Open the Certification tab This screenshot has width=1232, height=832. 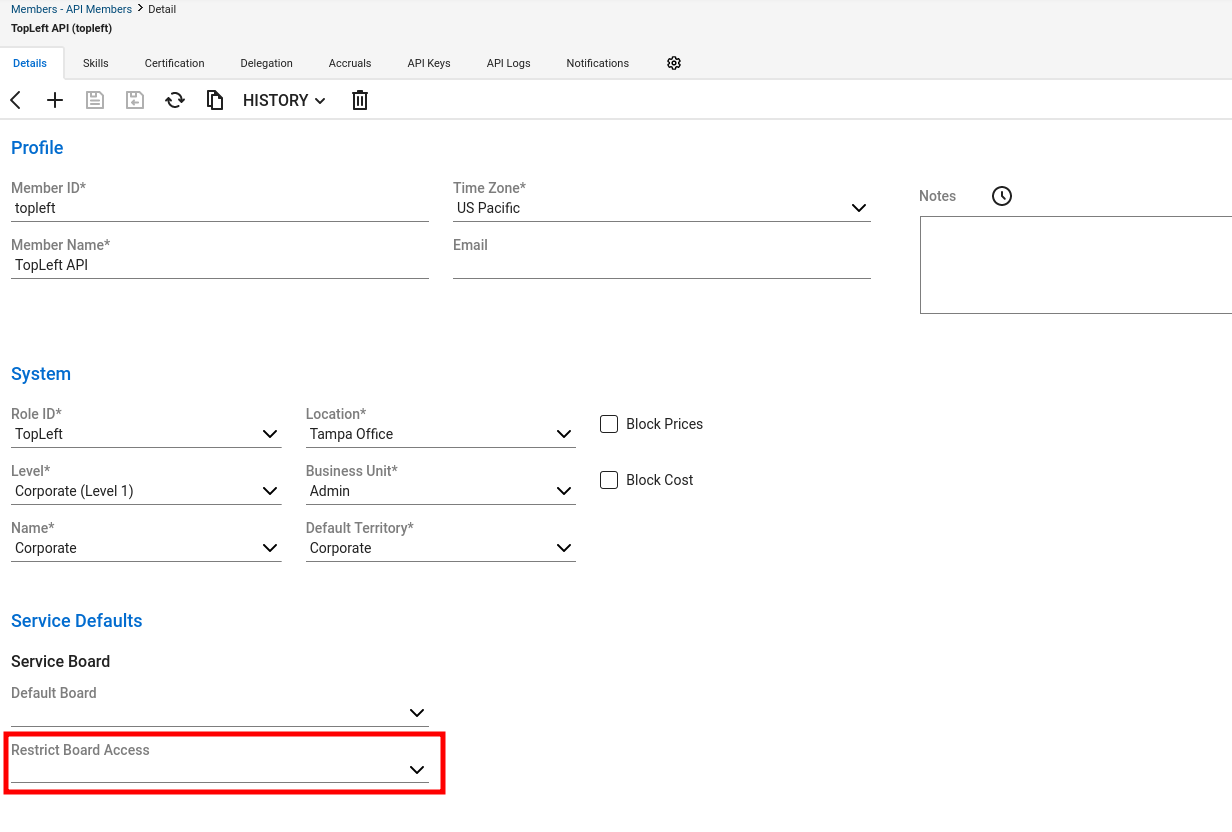(x=175, y=63)
